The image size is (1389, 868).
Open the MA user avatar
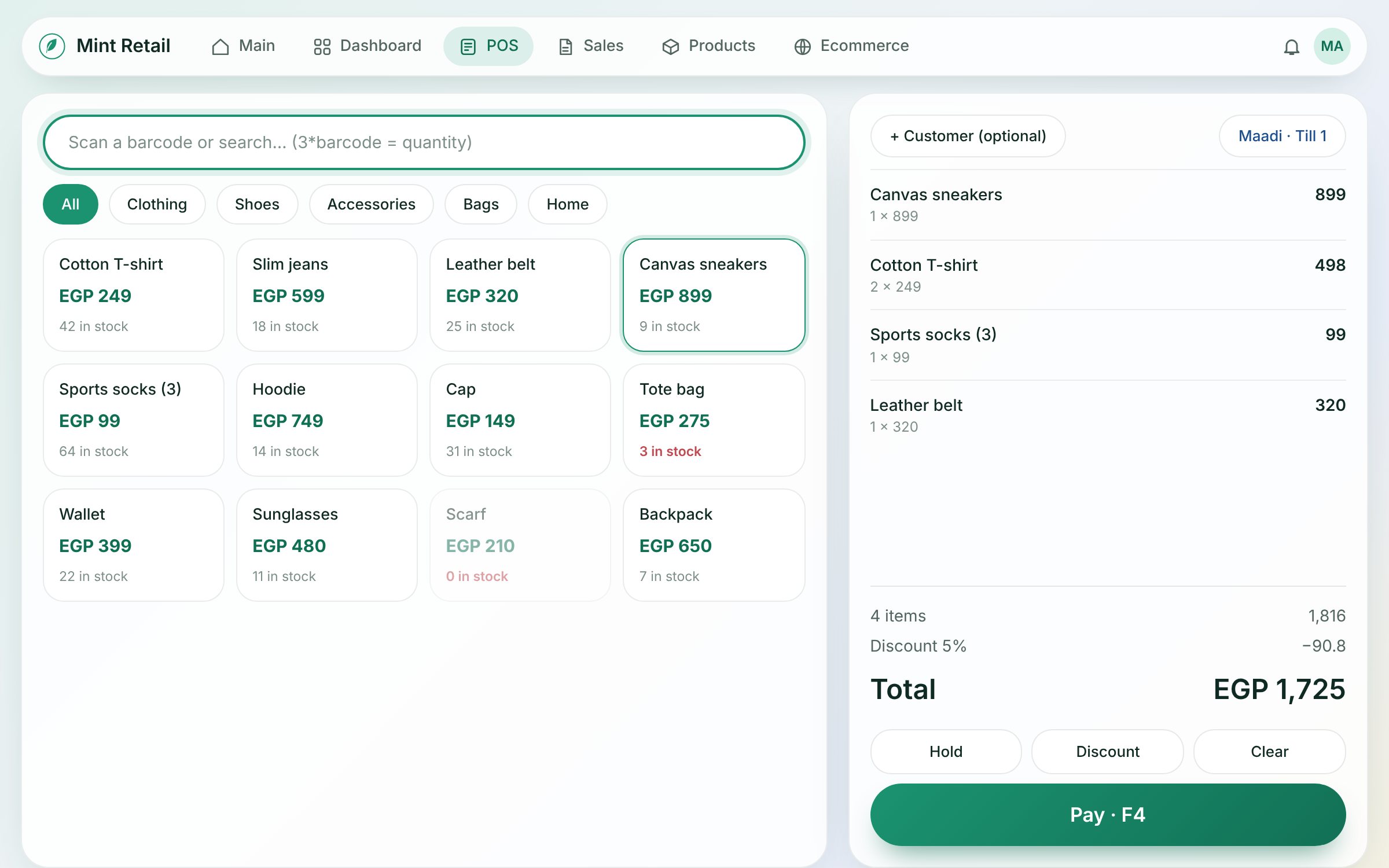click(1332, 46)
